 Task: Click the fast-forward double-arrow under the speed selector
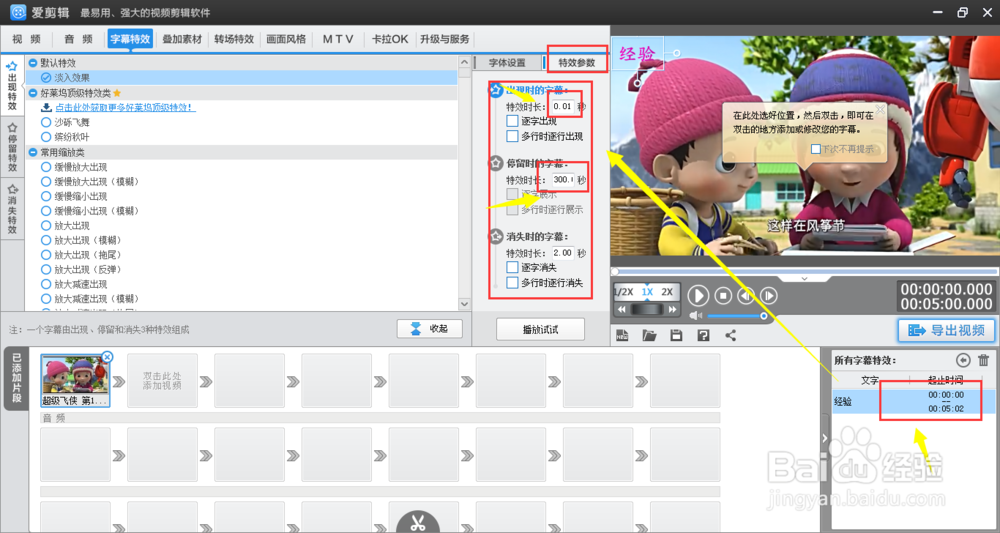[x=672, y=309]
